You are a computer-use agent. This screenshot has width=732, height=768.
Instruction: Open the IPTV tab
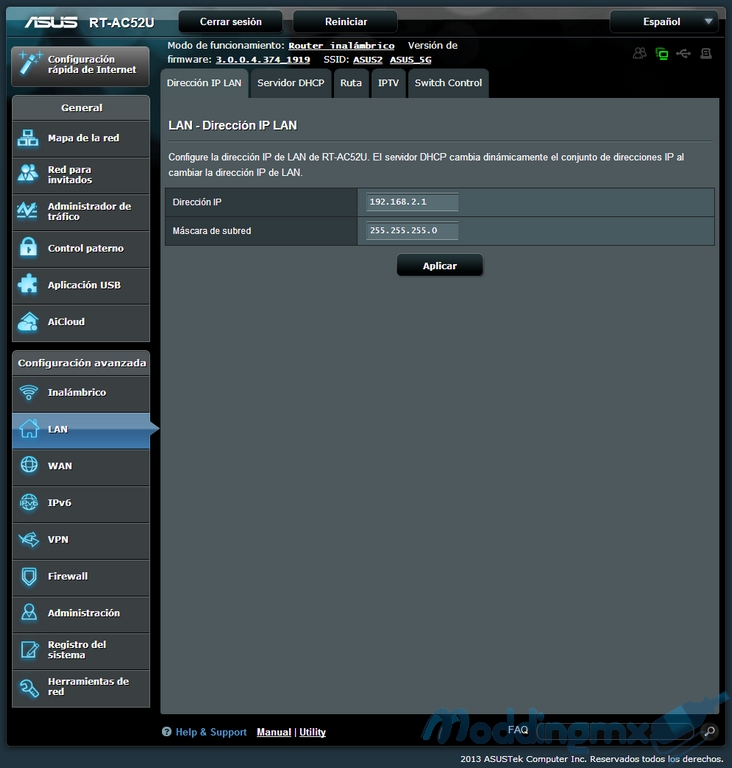(x=388, y=83)
